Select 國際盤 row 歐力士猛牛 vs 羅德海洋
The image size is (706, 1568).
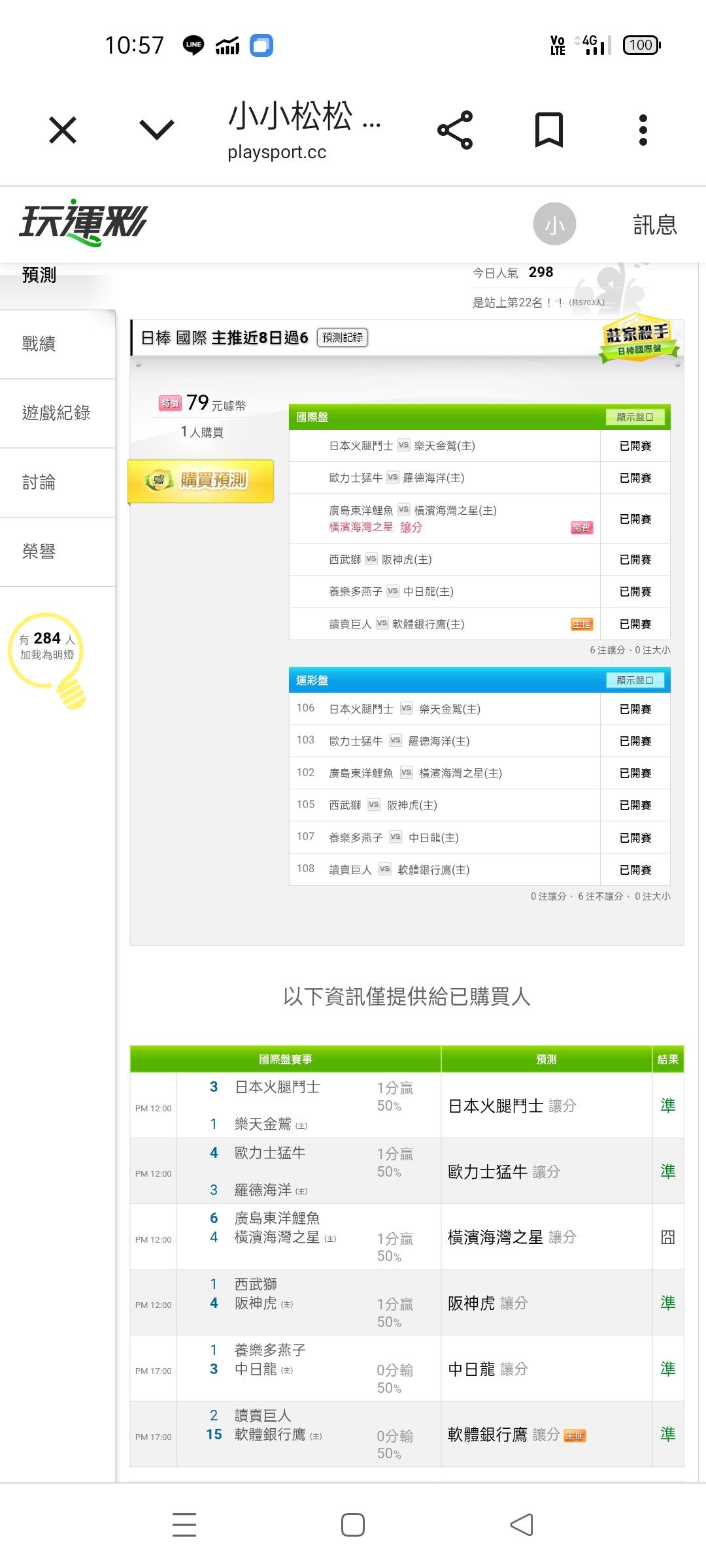[x=480, y=478]
